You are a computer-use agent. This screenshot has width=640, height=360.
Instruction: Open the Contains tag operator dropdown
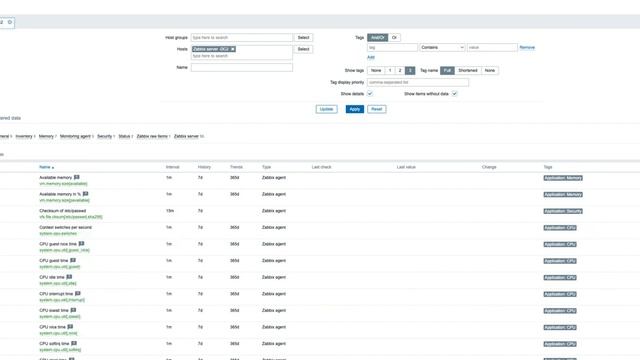(x=442, y=47)
